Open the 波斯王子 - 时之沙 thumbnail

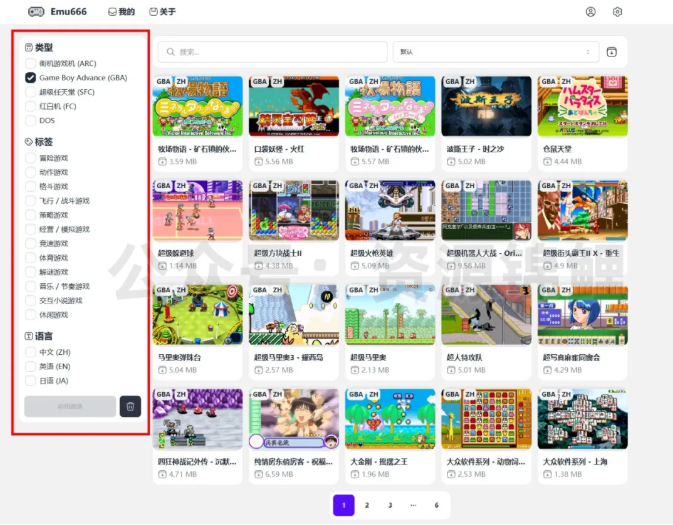click(486, 106)
